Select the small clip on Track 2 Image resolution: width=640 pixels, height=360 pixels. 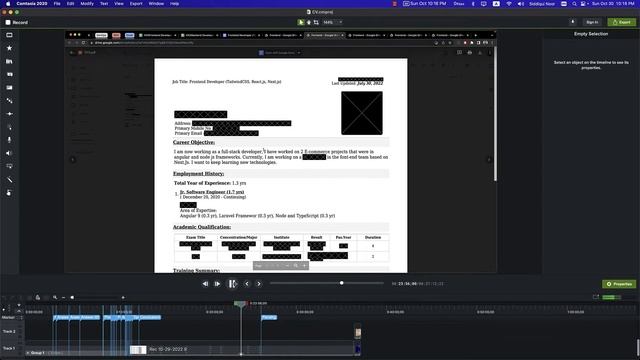(x=358, y=332)
